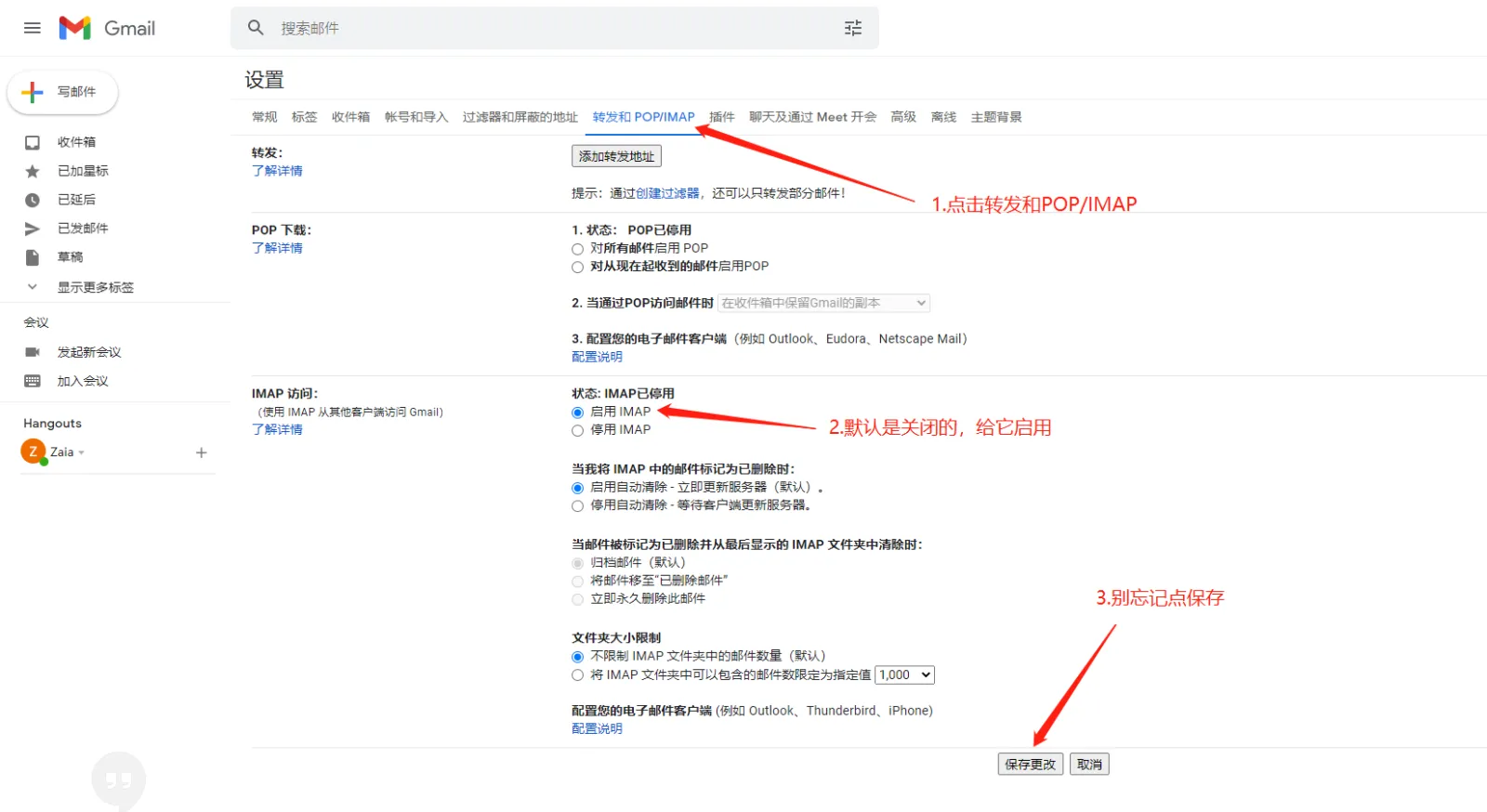Click the Hangouts plus icon
Viewport: 1487px width, 812px height.
pos(201,452)
